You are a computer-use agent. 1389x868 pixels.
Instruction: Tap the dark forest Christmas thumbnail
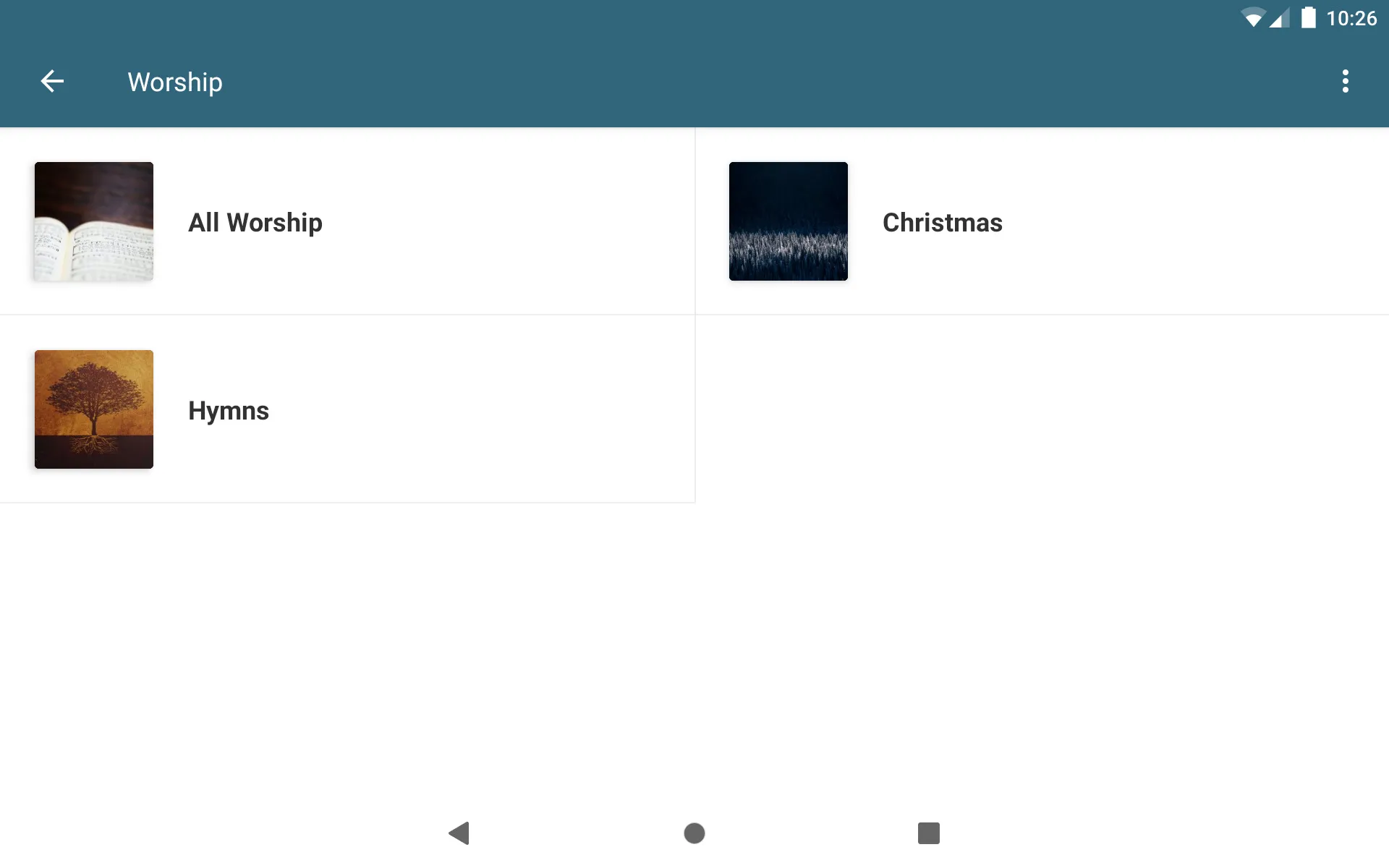(x=788, y=221)
